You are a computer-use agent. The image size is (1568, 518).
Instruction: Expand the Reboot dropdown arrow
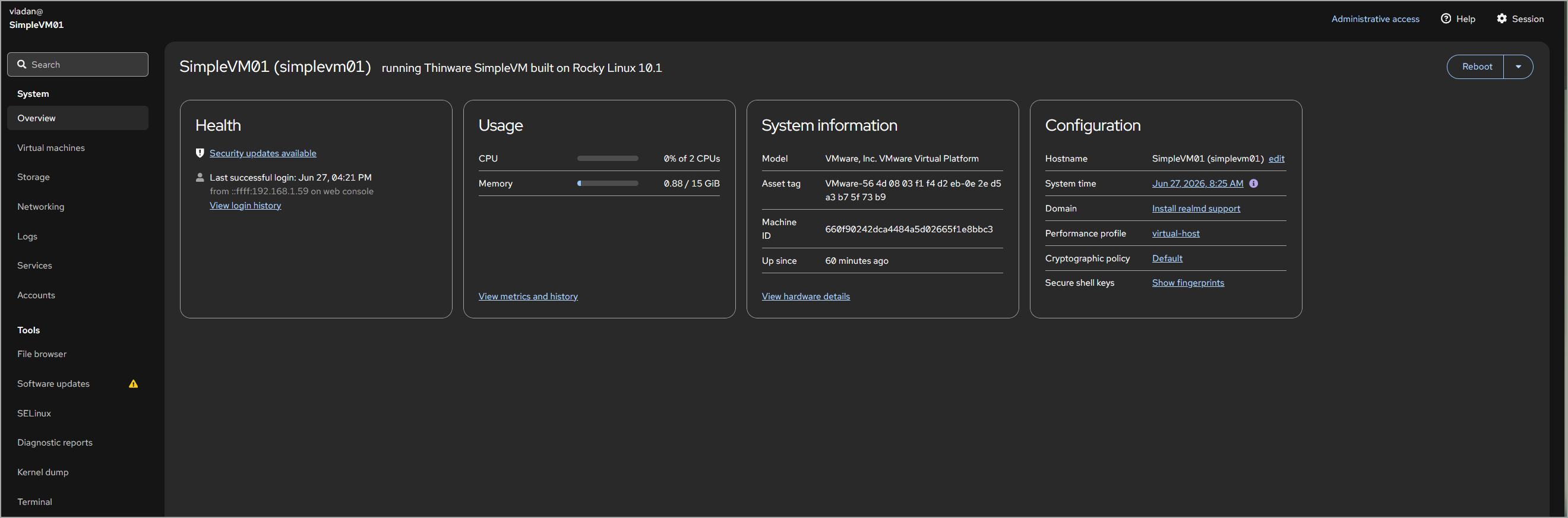1518,67
